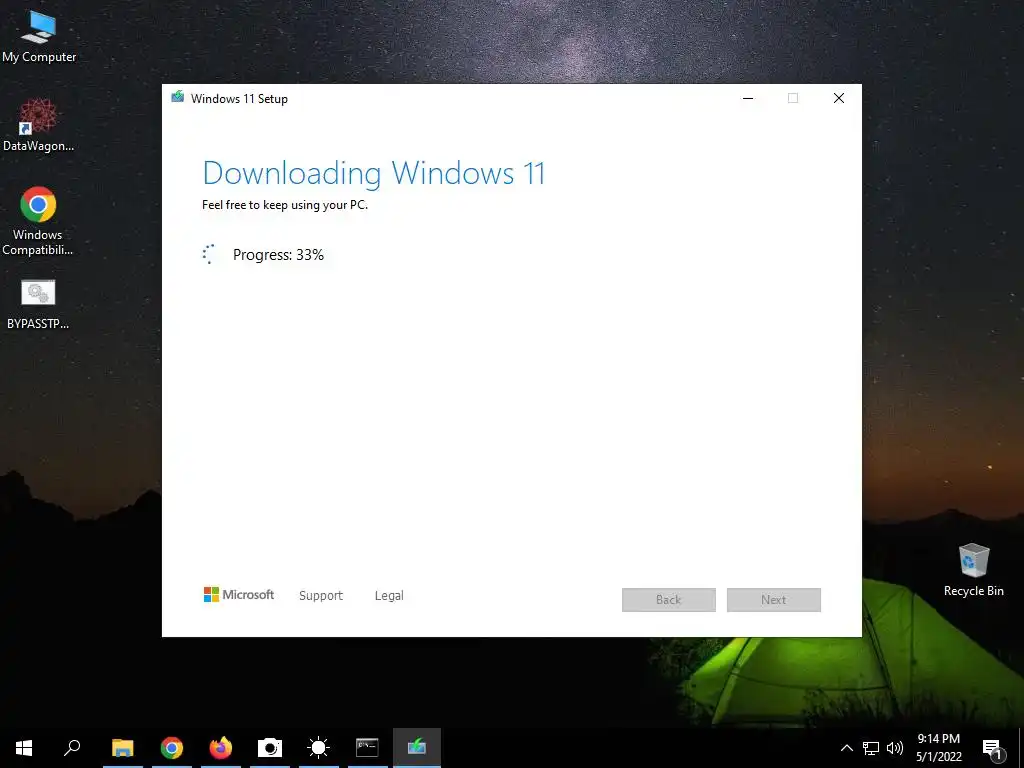This screenshot has width=1024, height=768.
Task: Click the Microsoft logo in setup window
Action: pyautogui.click(x=238, y=595)
